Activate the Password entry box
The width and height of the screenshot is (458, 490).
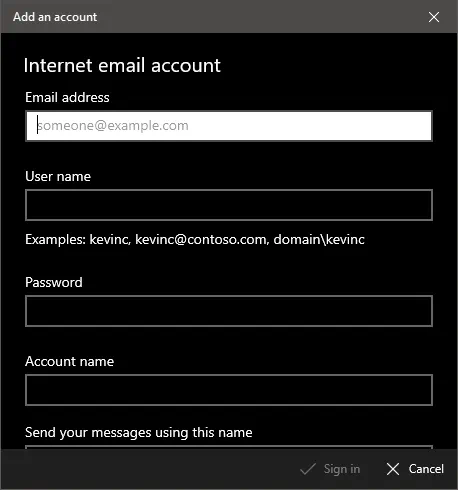coord(229,311)
